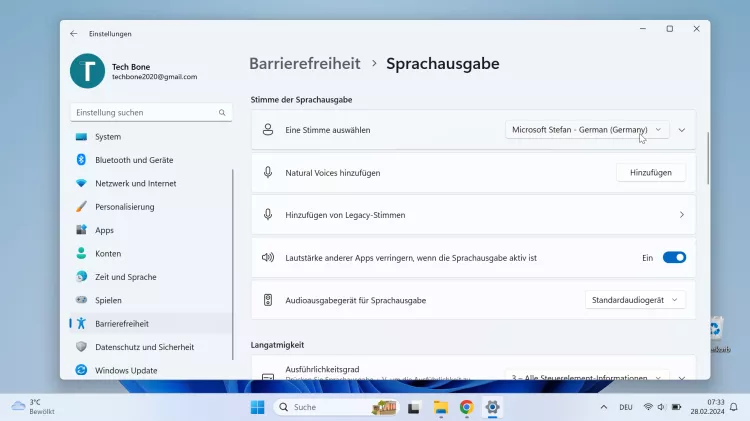Click the search magnifier in Einstellung suchen

pyautogui.click(x=222, y=112)
